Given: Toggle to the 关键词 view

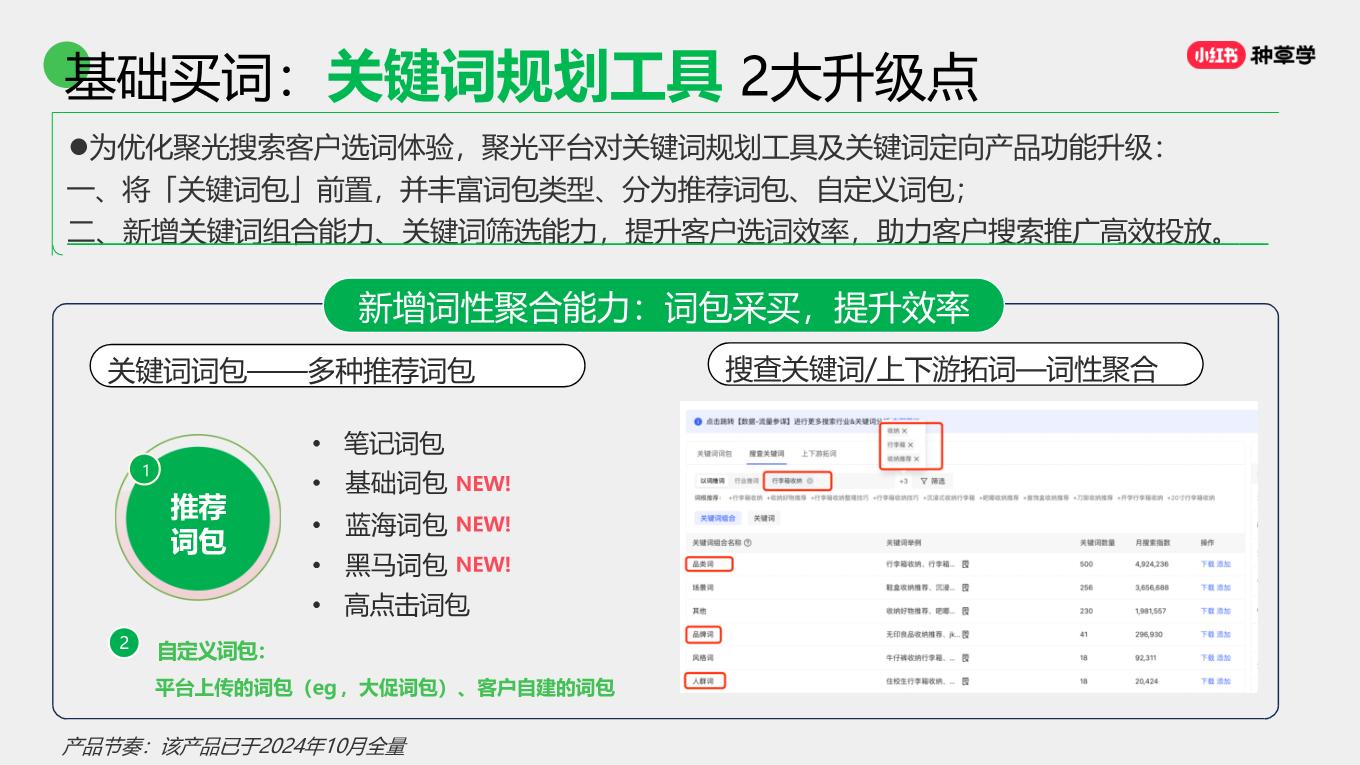Looking at the screenshot, I should pyautogui.click(x=764, y=518).
